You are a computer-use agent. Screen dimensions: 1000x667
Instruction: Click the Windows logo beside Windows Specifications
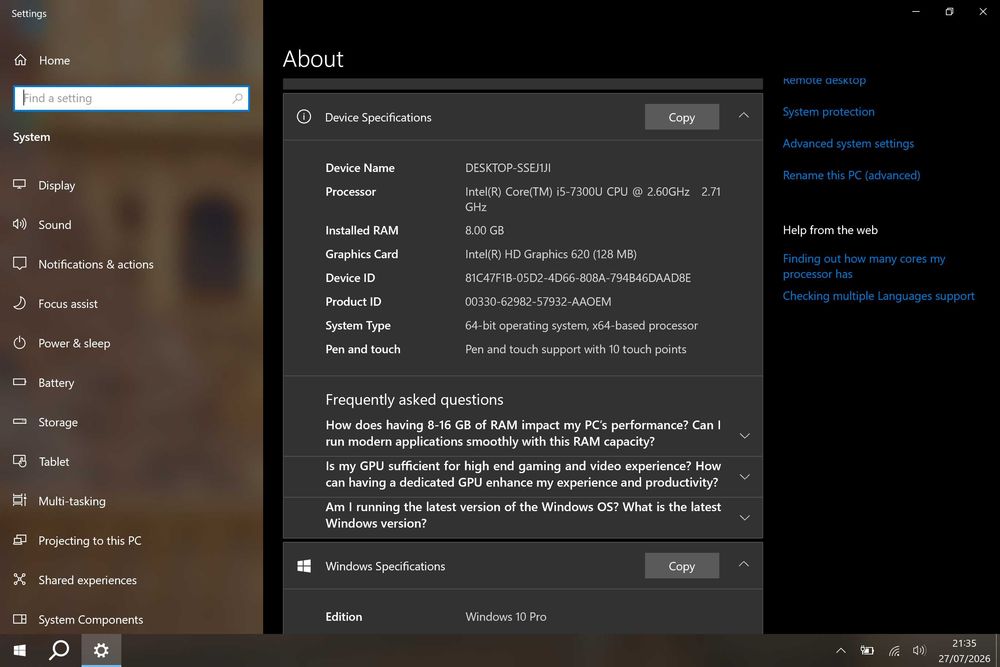point(304,566)
